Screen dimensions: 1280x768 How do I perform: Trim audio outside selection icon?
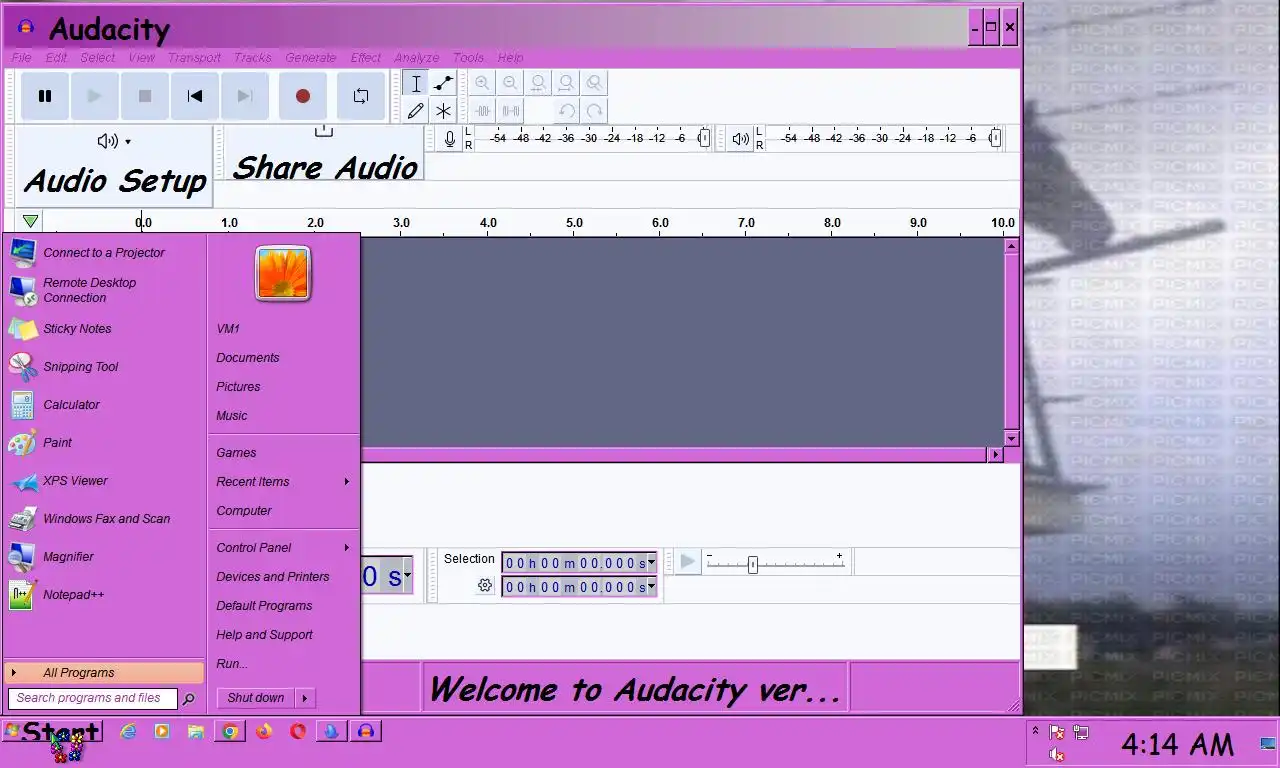coord(483,111)
